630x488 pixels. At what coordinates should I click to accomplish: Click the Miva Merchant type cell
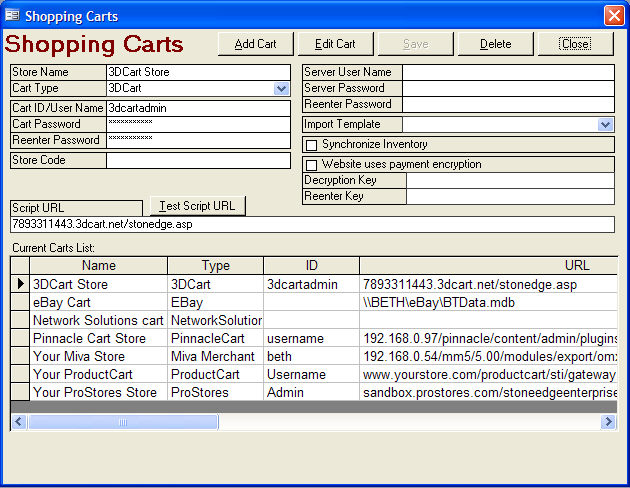215,357
